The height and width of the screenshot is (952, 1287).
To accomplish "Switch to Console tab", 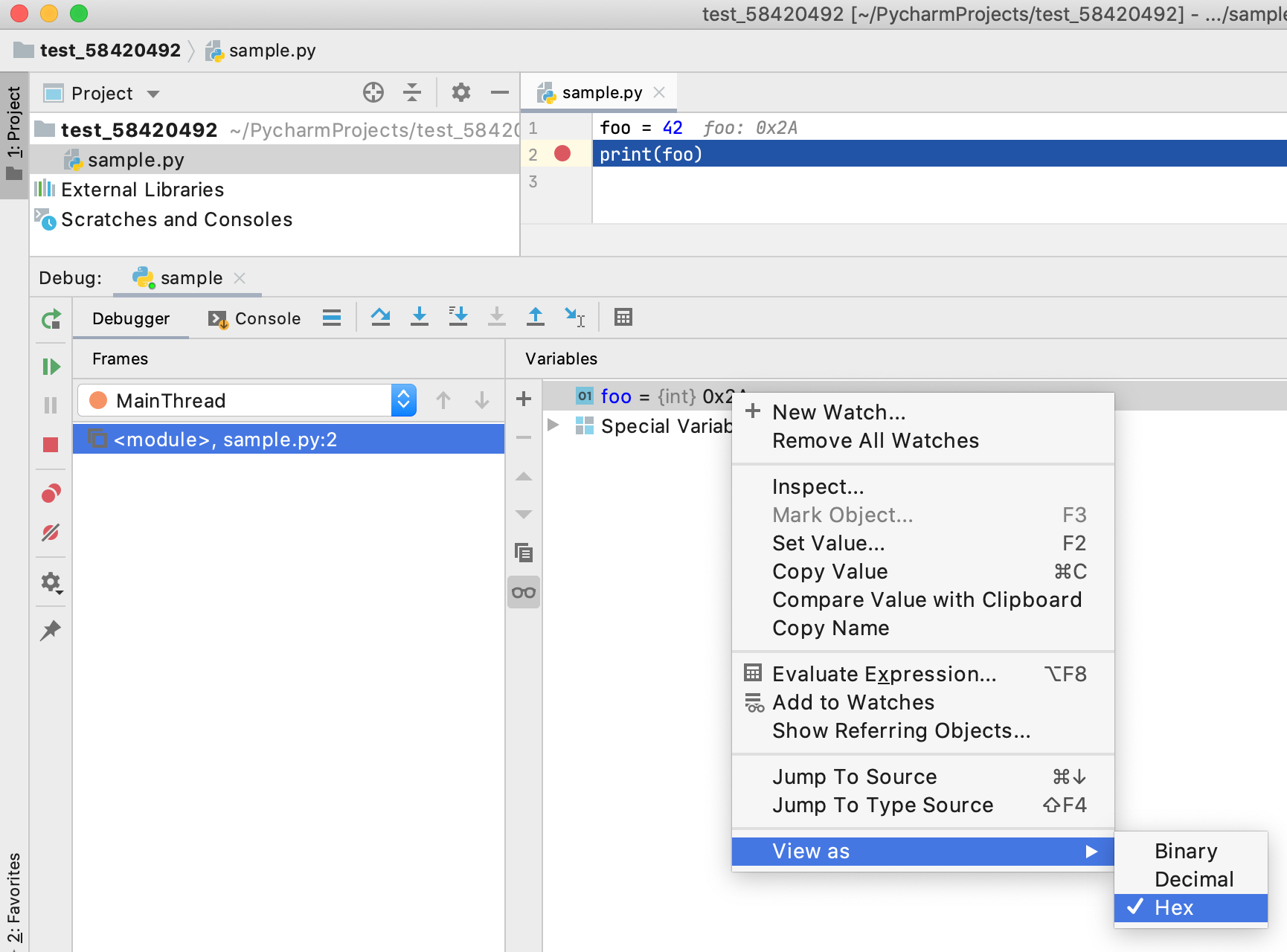I will click(254, 318).
